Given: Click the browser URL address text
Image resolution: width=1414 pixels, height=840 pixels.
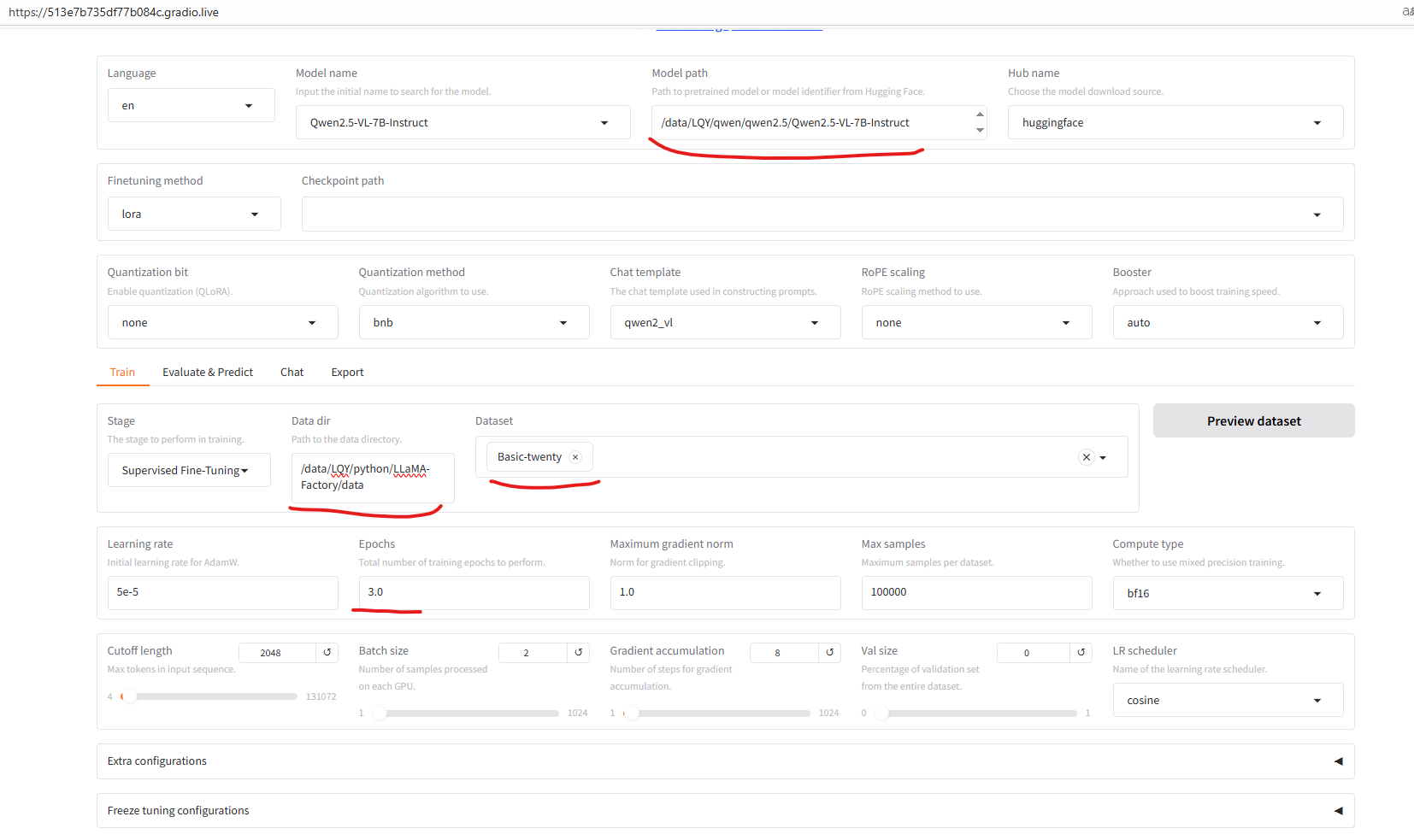Looking at the screenshot, I should (x=114, y=12).
